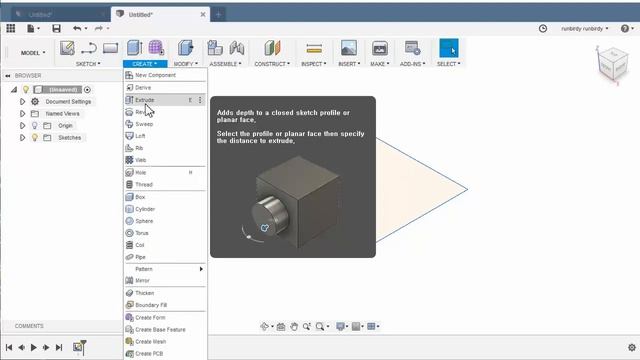Viewport: 640px width, 360px height.
Task: Click the Look At navigation icon
Action: coord(281,327)
